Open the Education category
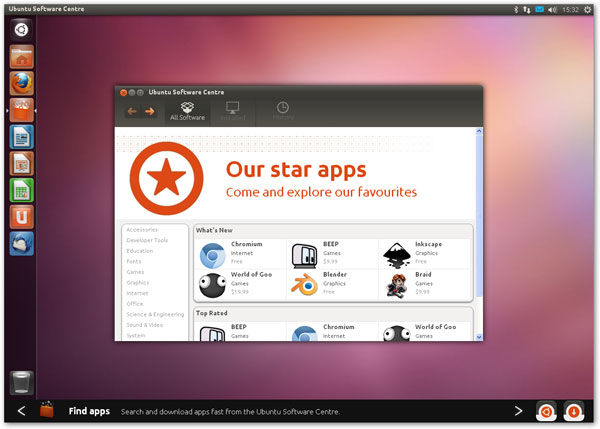The width and height of the screenshot is (600, 429). point(140,251)
